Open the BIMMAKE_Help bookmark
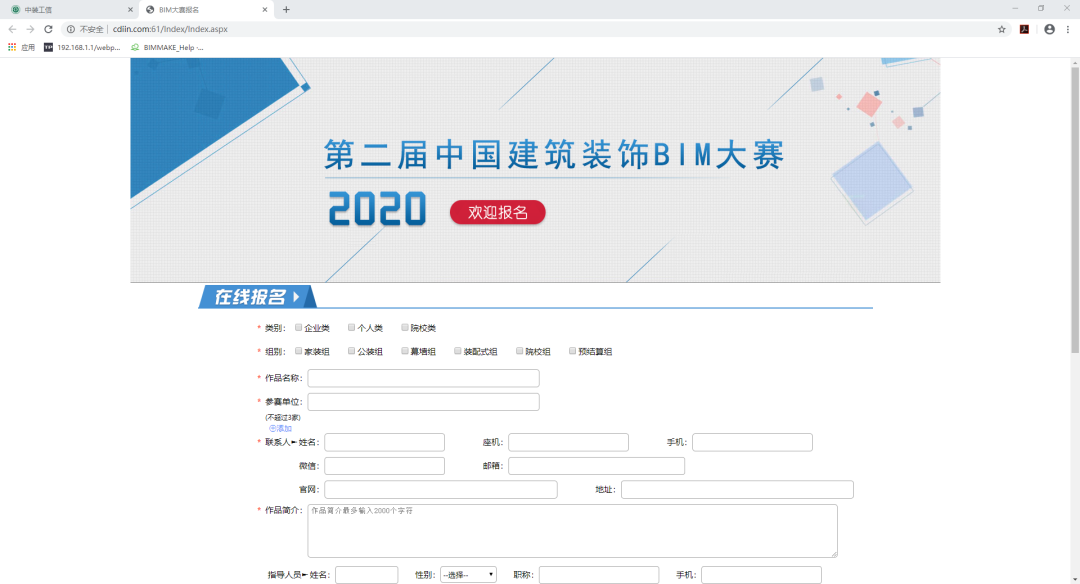 [x=167, y=48]
